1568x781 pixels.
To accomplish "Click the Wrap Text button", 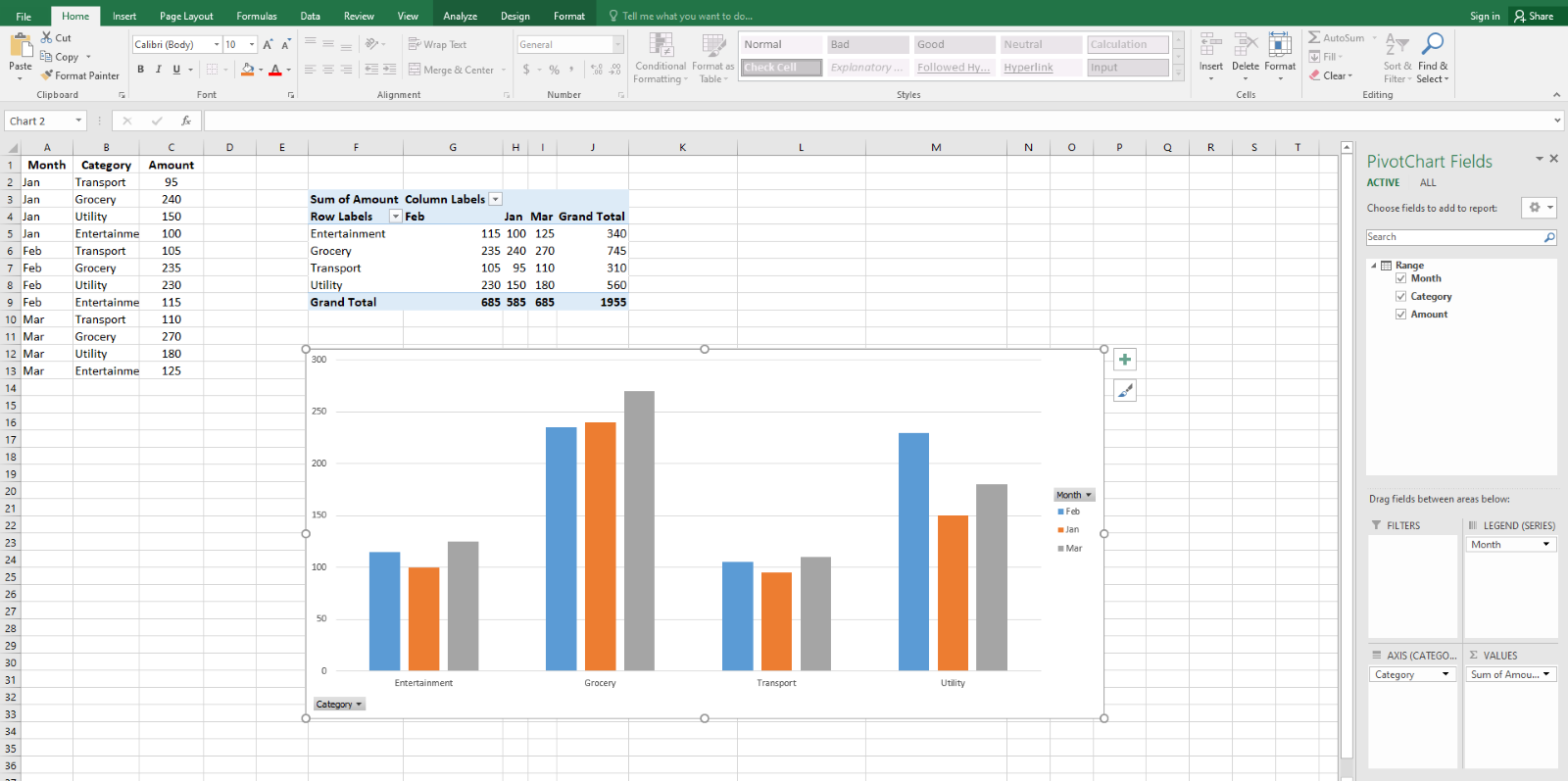I will point(437,44).
